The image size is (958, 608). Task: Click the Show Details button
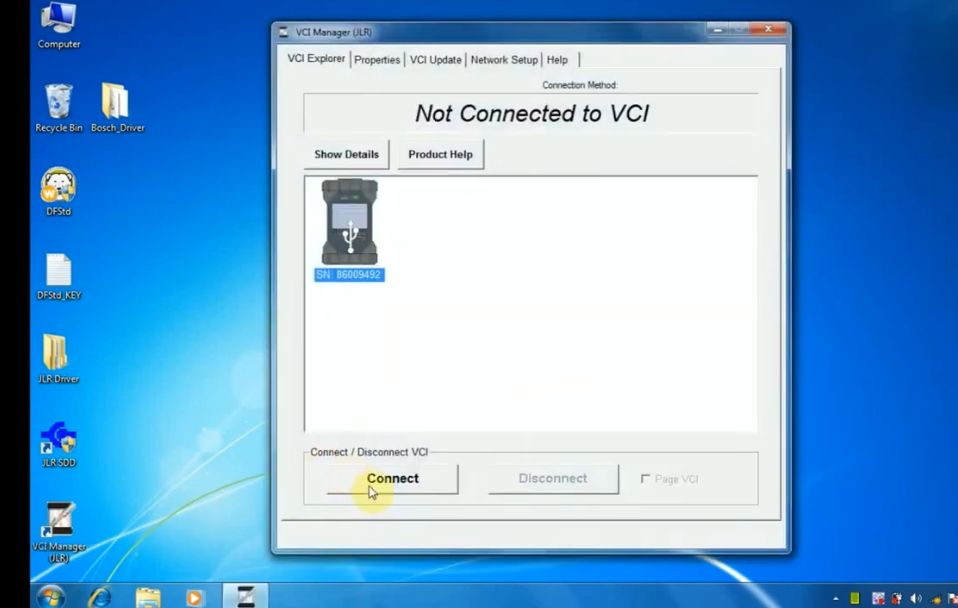pos(346,155)
